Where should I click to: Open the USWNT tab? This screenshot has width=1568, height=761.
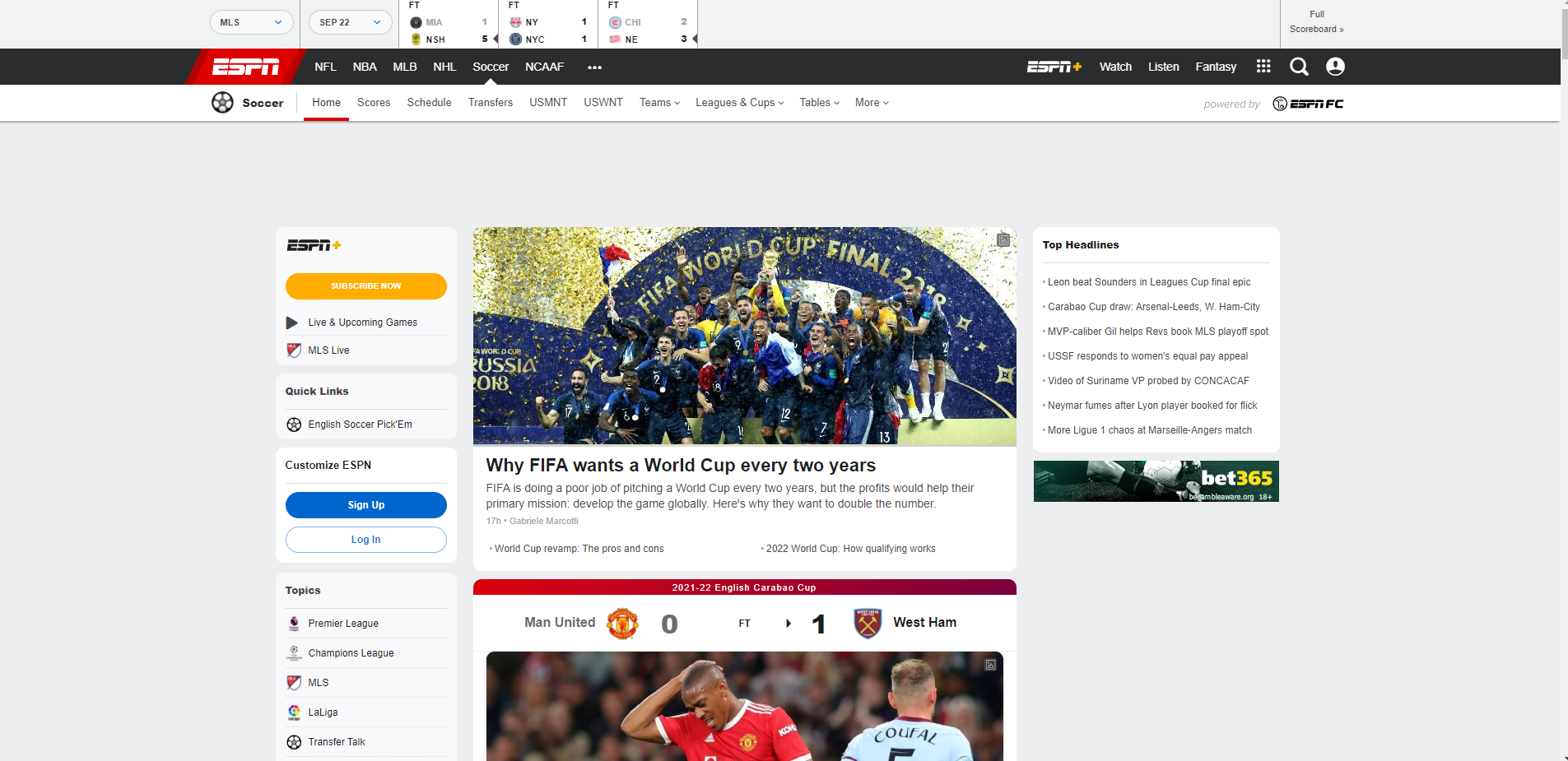[603, 103]
